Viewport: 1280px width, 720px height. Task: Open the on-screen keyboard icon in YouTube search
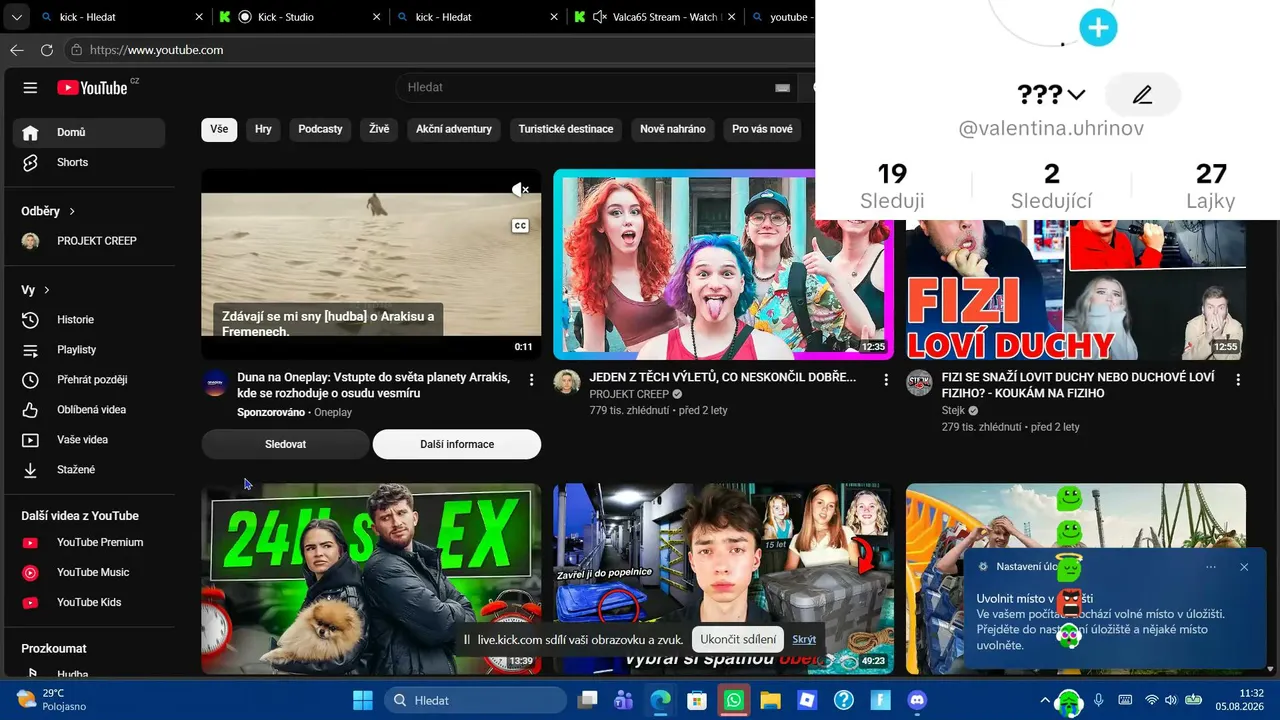(x=783, y=88)
